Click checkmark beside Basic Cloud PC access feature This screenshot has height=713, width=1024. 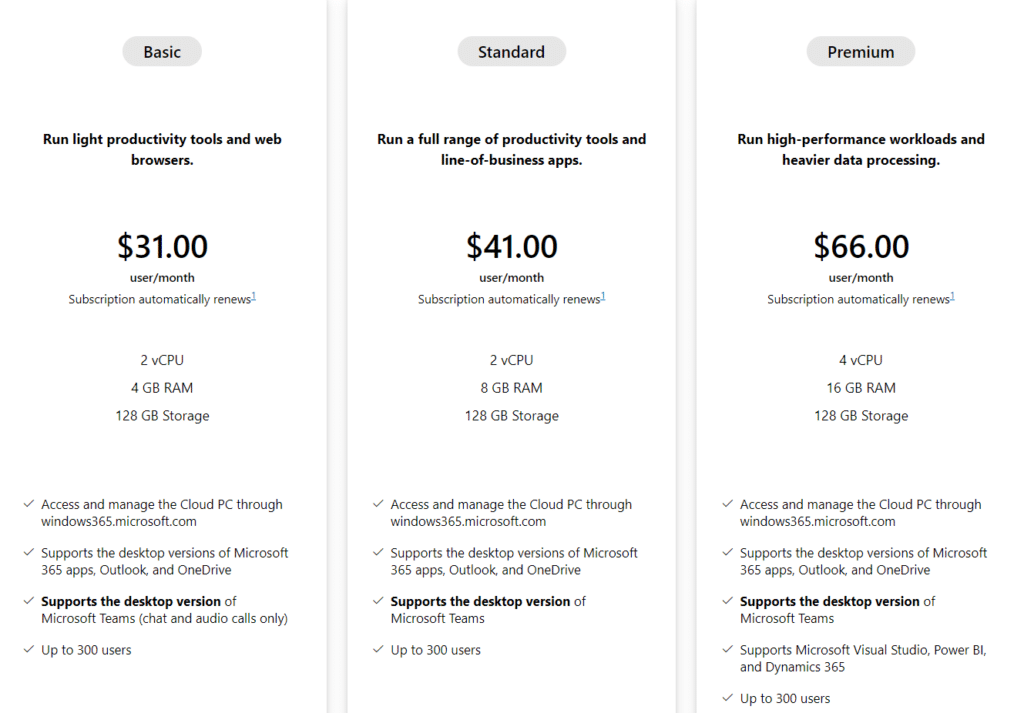pyautogui.click(x=29, y=504)
